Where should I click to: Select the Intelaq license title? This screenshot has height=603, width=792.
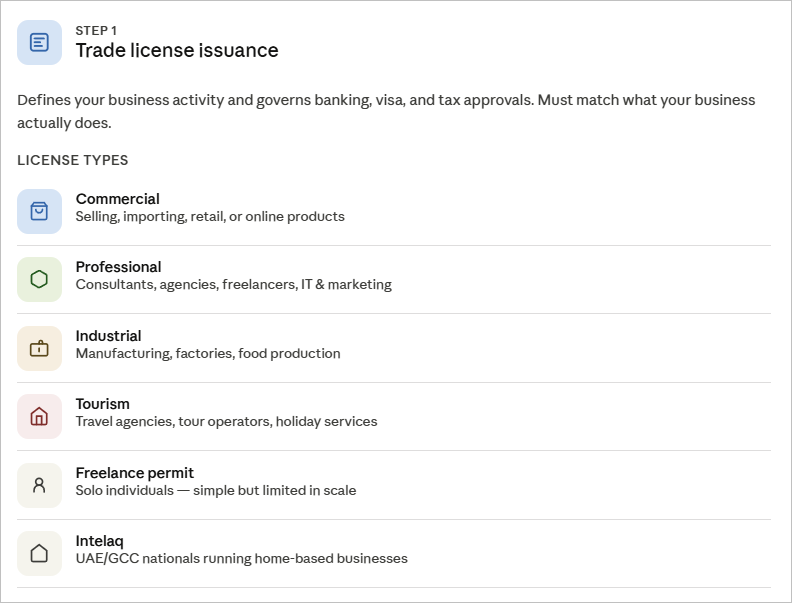coord(100,541)
